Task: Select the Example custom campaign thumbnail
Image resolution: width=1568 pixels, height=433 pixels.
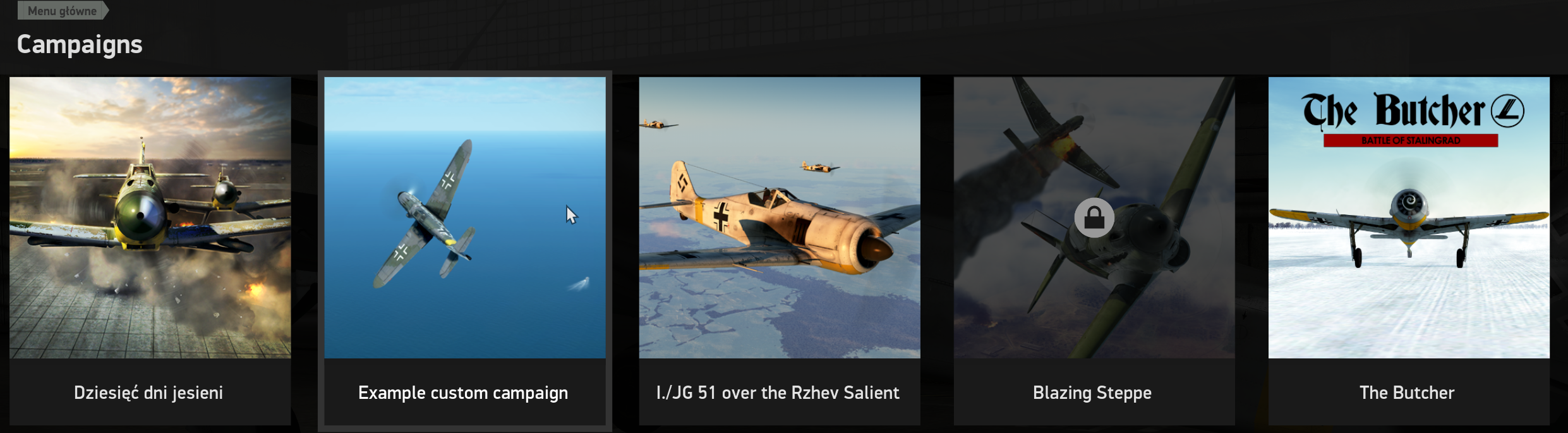Action: coord(465,217)
